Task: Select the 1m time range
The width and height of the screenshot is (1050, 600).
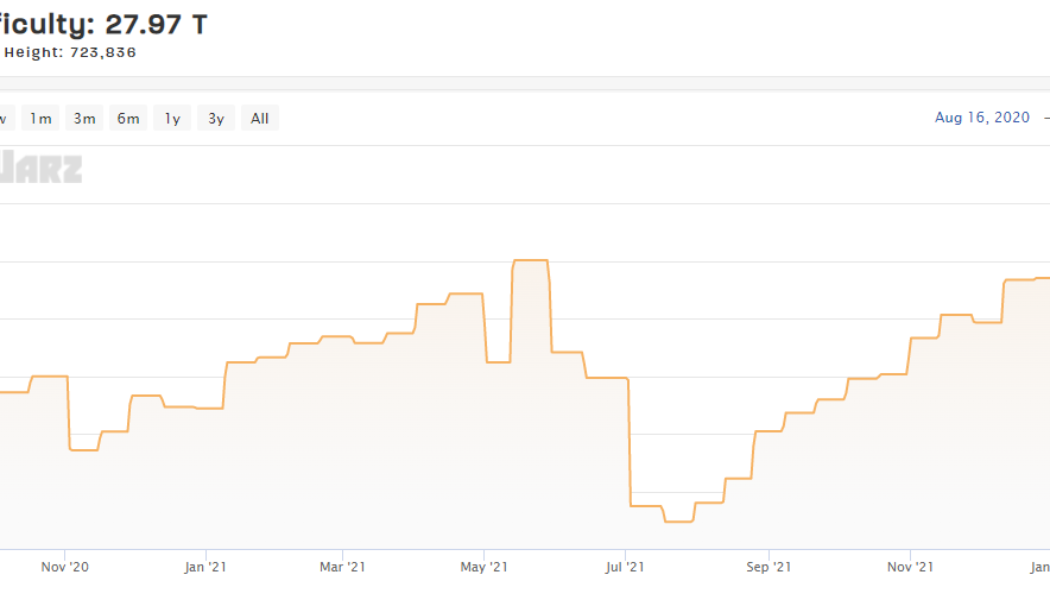Action: tap(40, 118)
